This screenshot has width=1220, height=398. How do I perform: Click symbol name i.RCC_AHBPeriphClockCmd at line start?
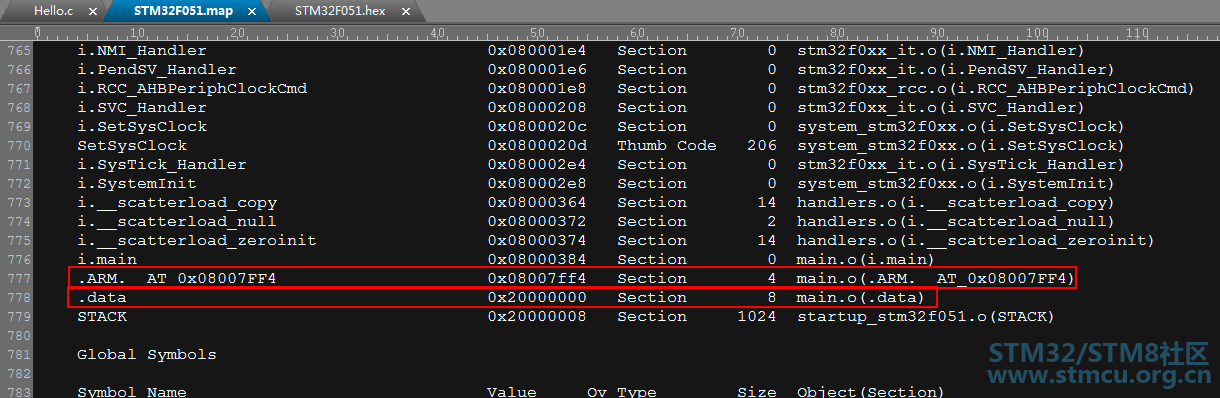[192, 88]
